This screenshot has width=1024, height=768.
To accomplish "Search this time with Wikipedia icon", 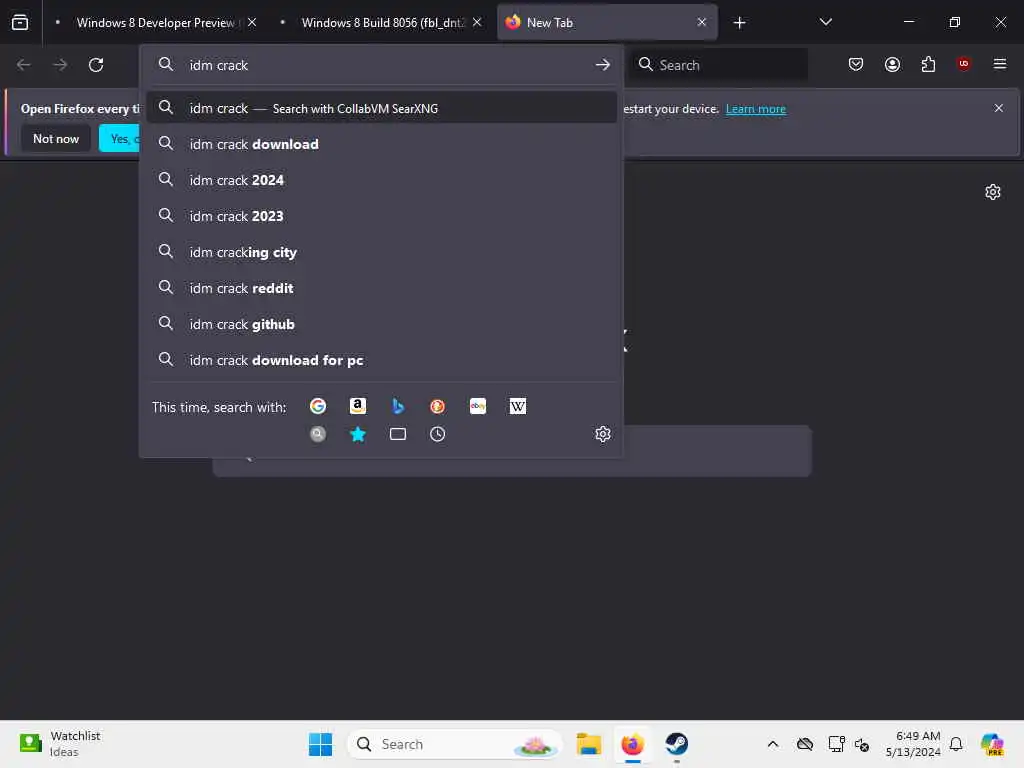I will (517, 406).
